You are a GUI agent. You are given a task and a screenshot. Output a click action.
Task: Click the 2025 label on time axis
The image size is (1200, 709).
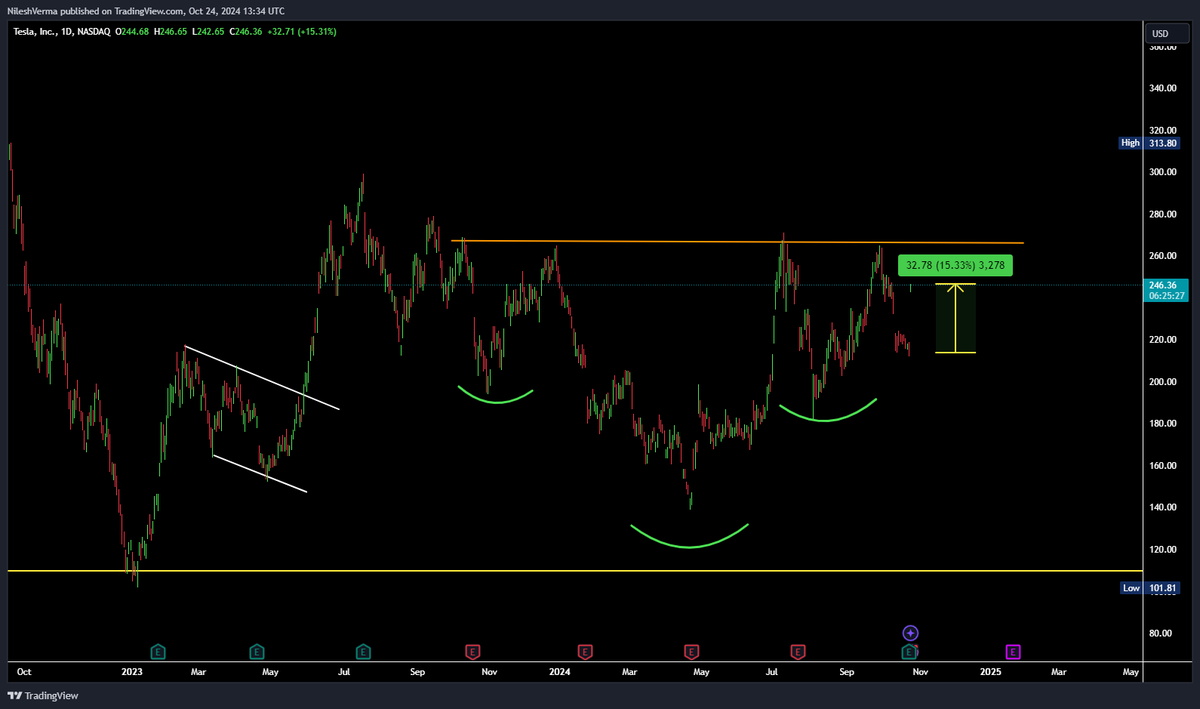[x=990, y=673]
